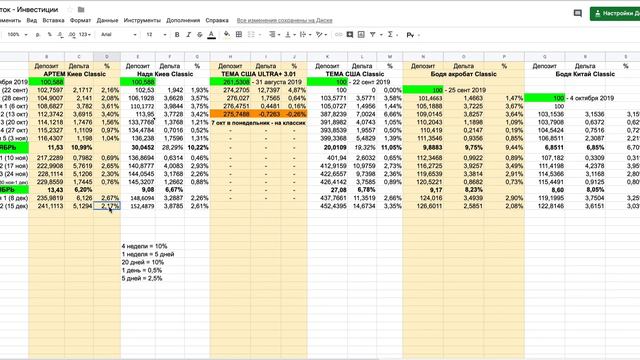Select the date cell '- 4 октября 2019'

click(x=590, y=98)
